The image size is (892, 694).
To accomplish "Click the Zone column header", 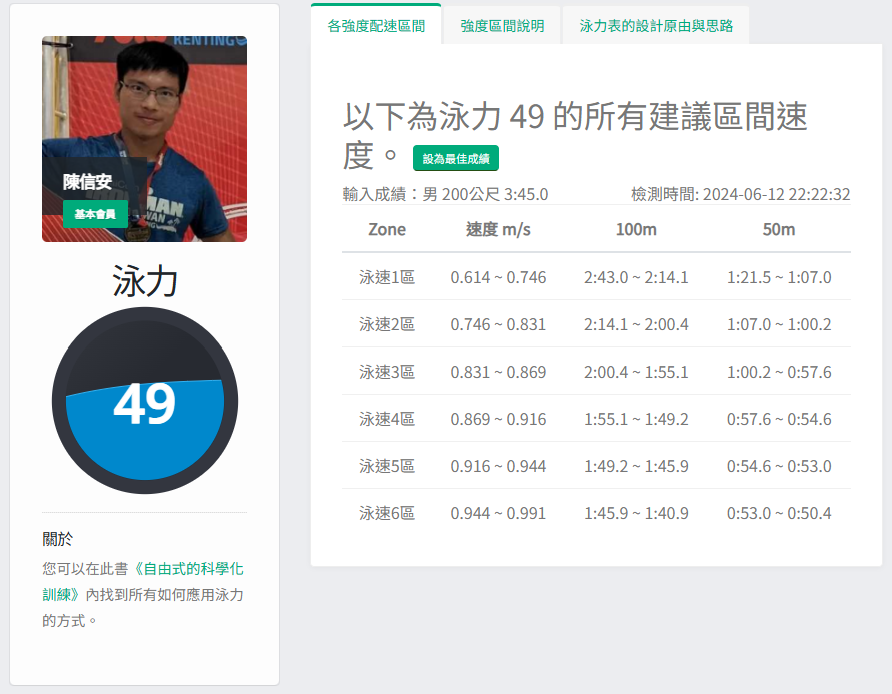I will coord(387,229).
